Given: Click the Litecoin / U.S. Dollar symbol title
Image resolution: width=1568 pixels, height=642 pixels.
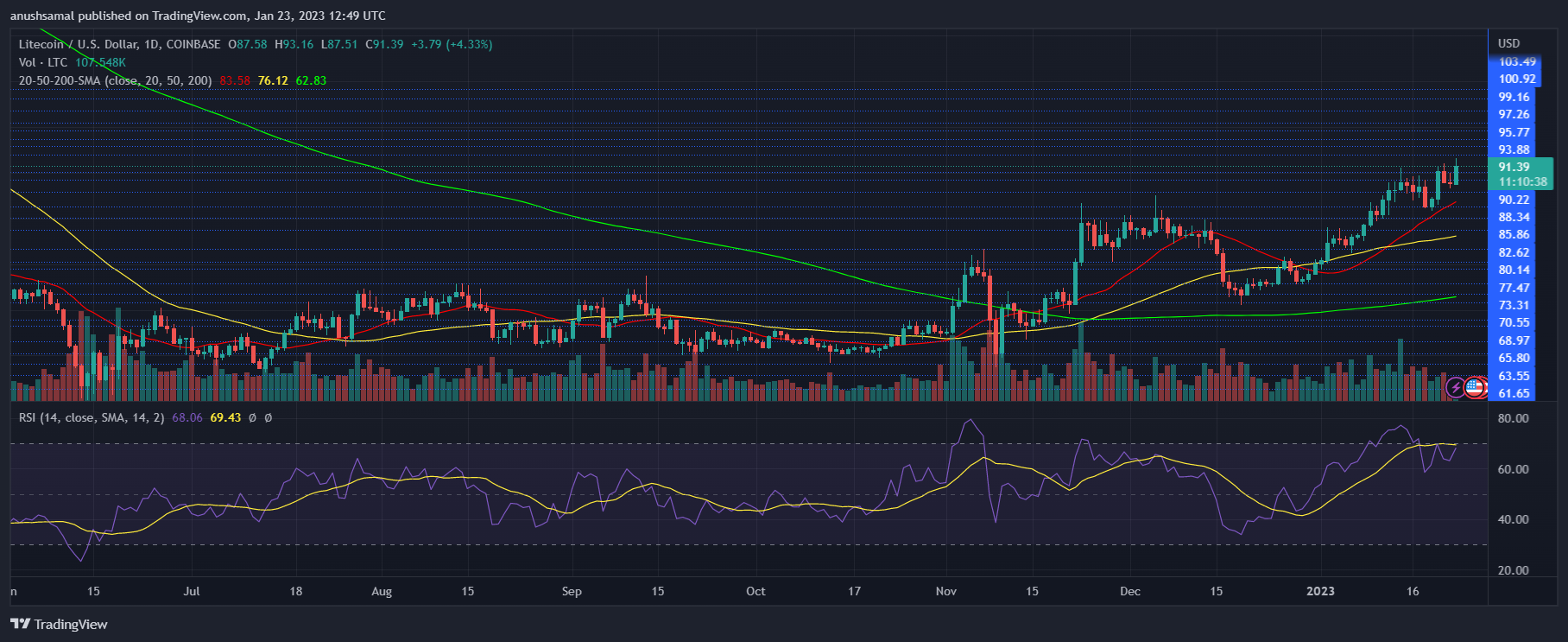Looking at the screenshot, I should coord(119,44).
